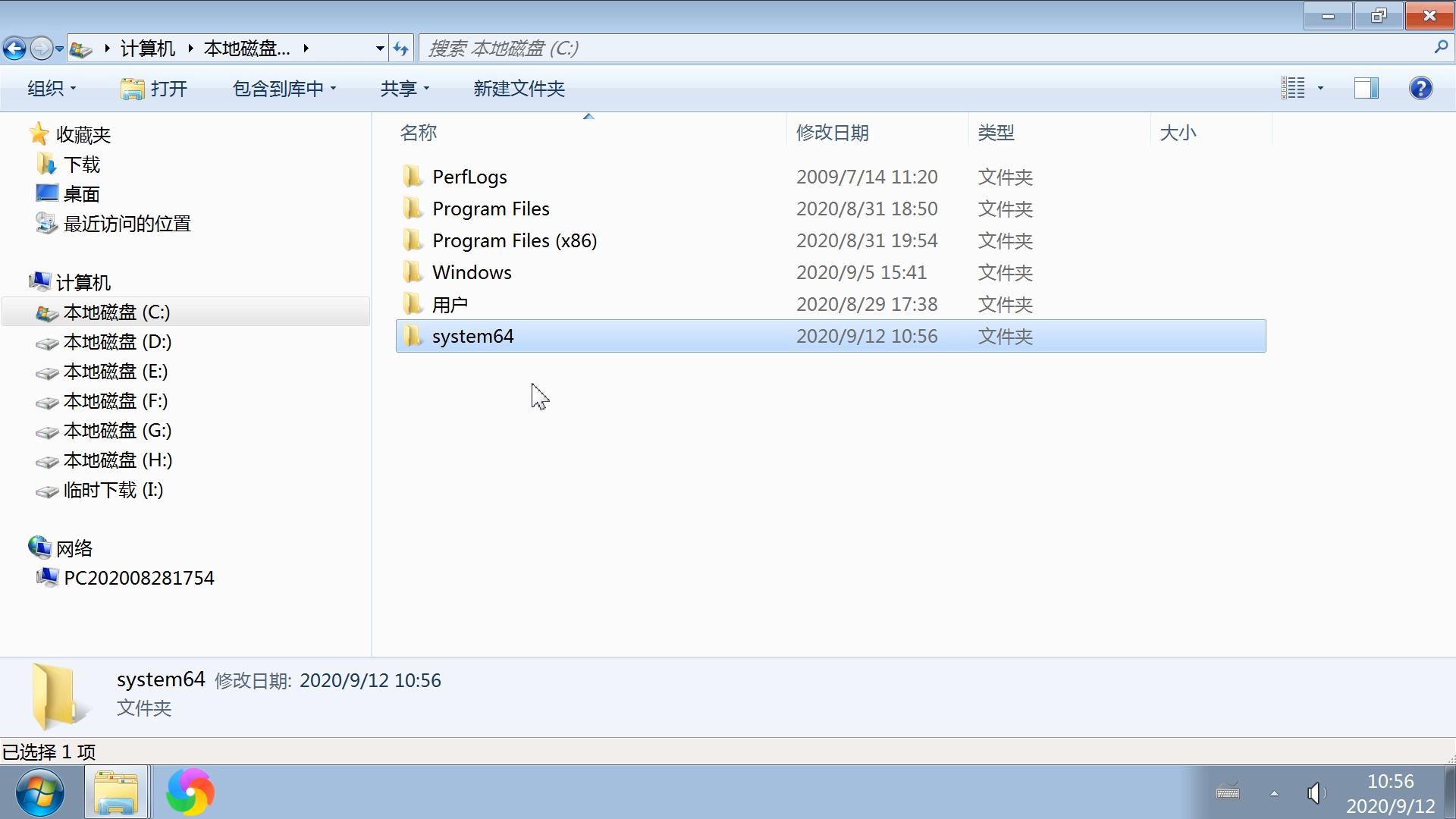Click in the search 本地磁盘 (C:) field
This screenshot has width=1456, height=819.
(x=910, y=49)
